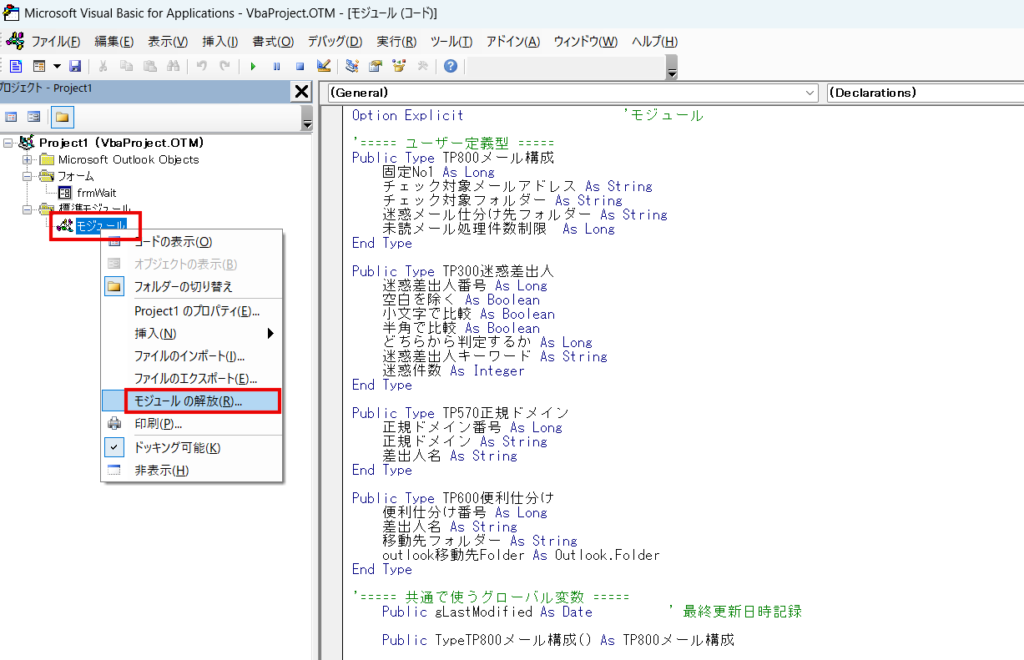This screenshot has width=1024, height=660.
Task: Open the Object Browser toolbar icon
Action: coord(400,66)
